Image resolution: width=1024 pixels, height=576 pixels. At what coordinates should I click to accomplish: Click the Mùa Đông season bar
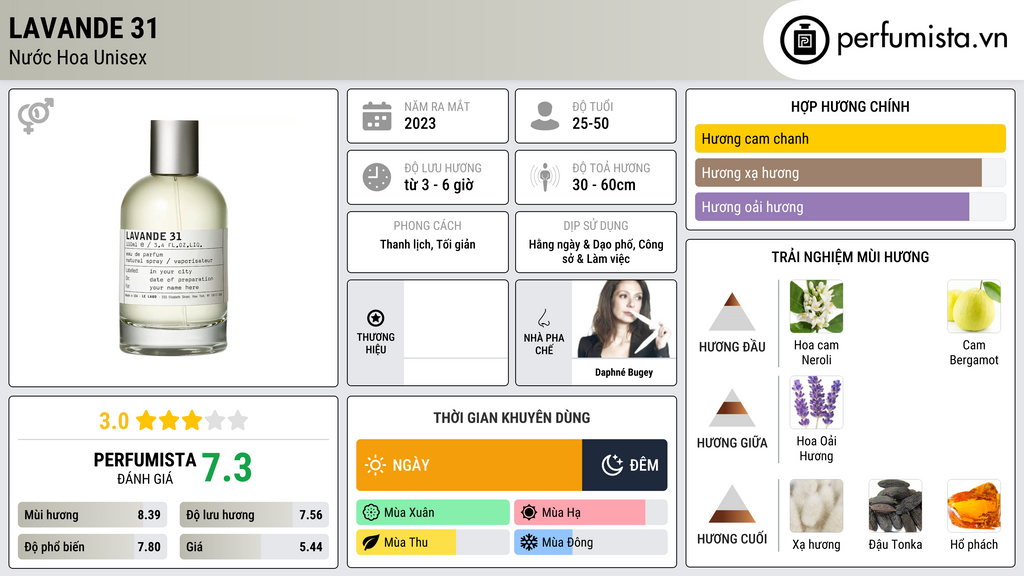(591, 542)
